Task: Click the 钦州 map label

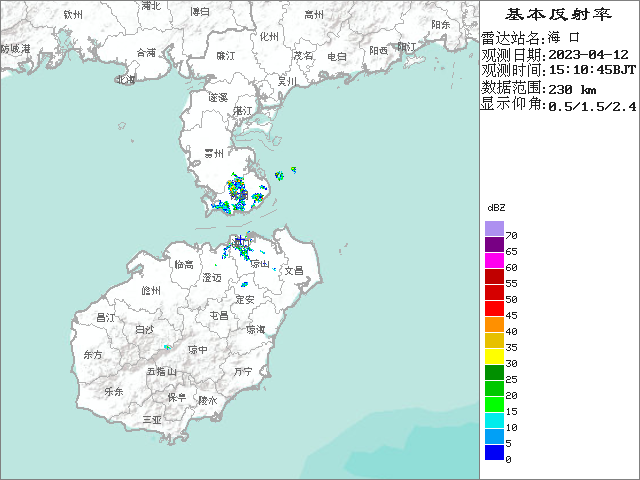Action: [x=73, y=15]
